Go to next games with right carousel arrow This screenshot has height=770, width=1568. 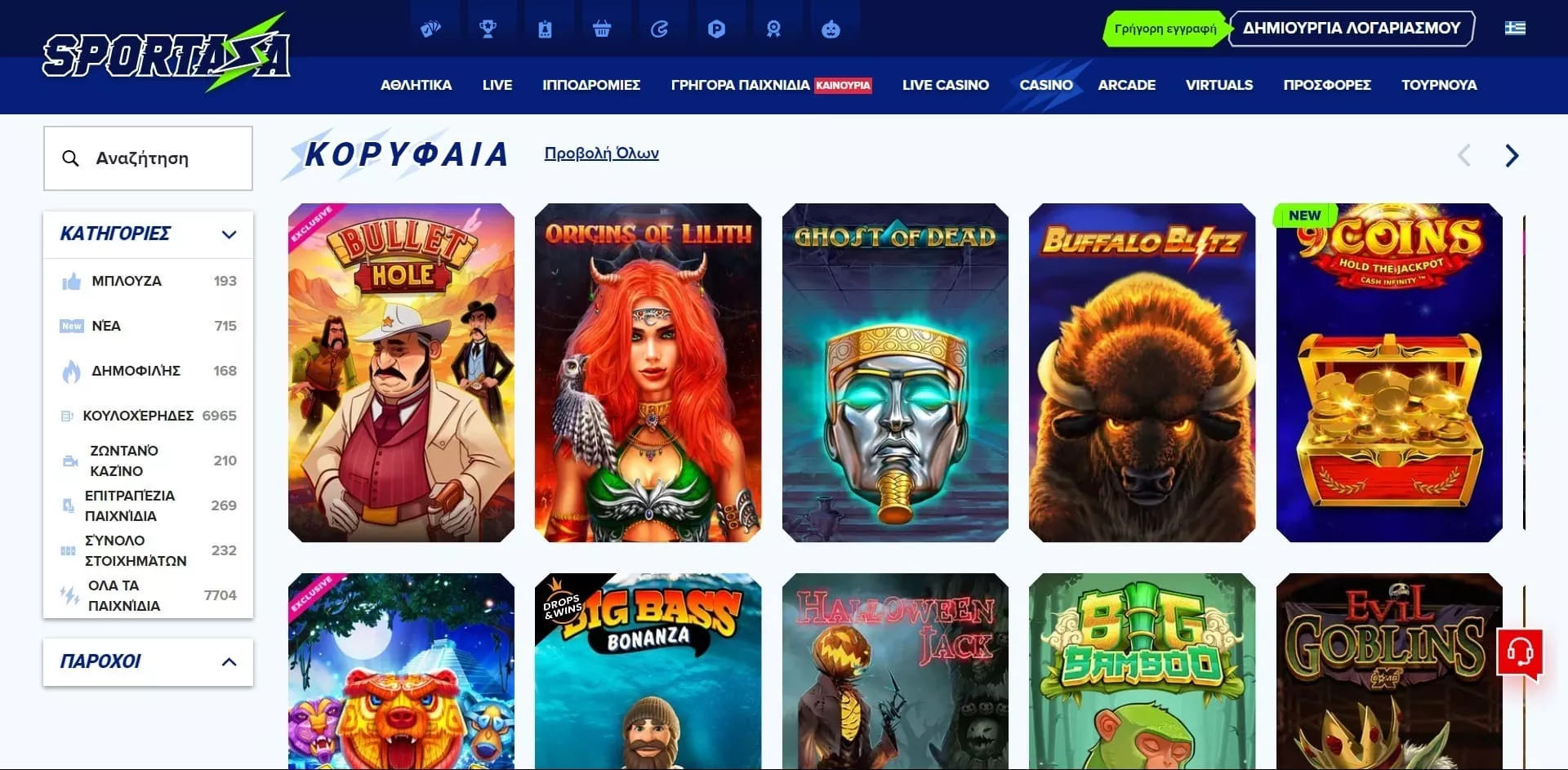point(1512,155)
